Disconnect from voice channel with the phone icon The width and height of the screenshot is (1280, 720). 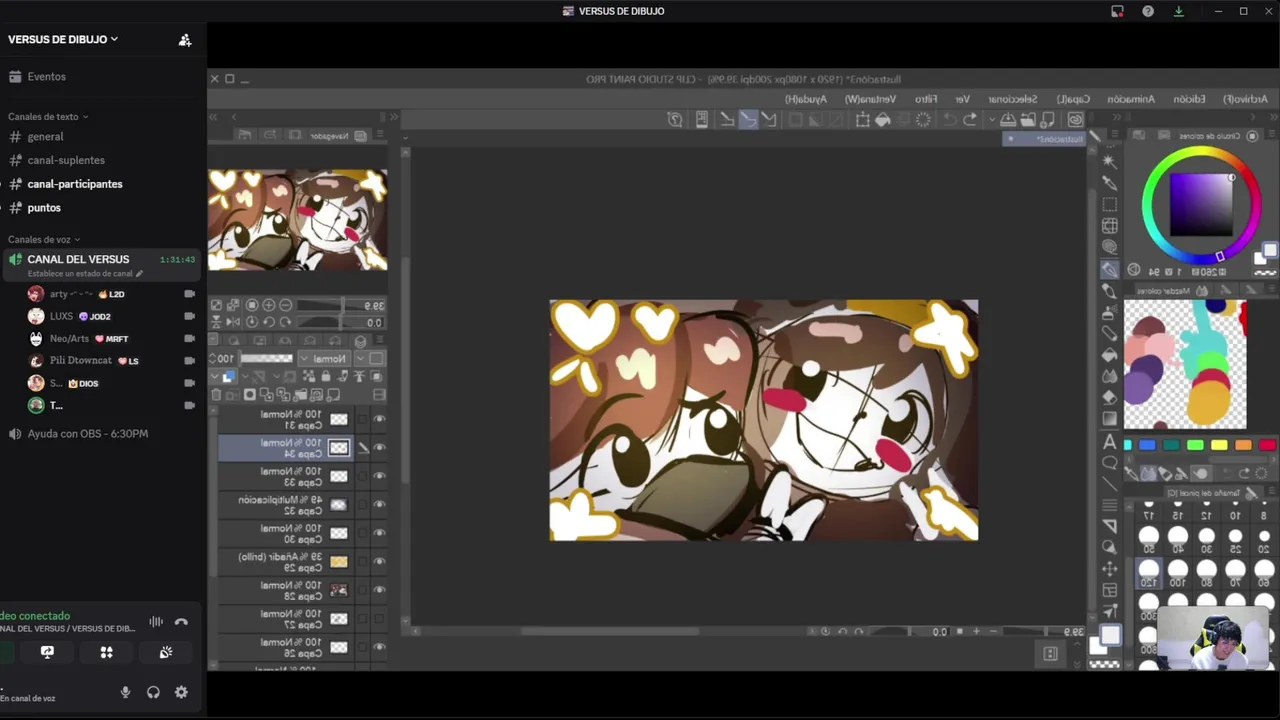point(181,622)
